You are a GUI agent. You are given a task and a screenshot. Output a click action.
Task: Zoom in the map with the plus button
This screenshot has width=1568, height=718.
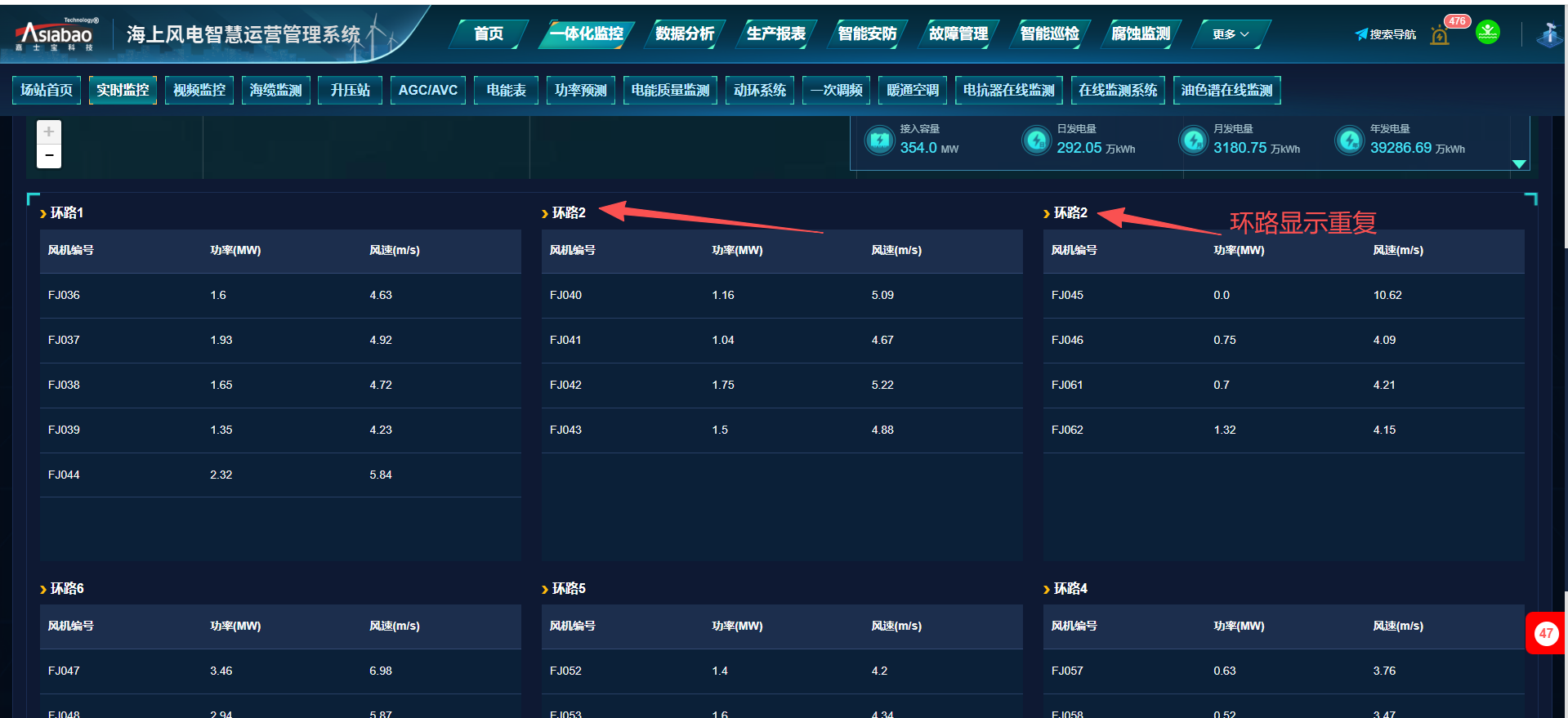pyautogui.click(x=49, y=132)
